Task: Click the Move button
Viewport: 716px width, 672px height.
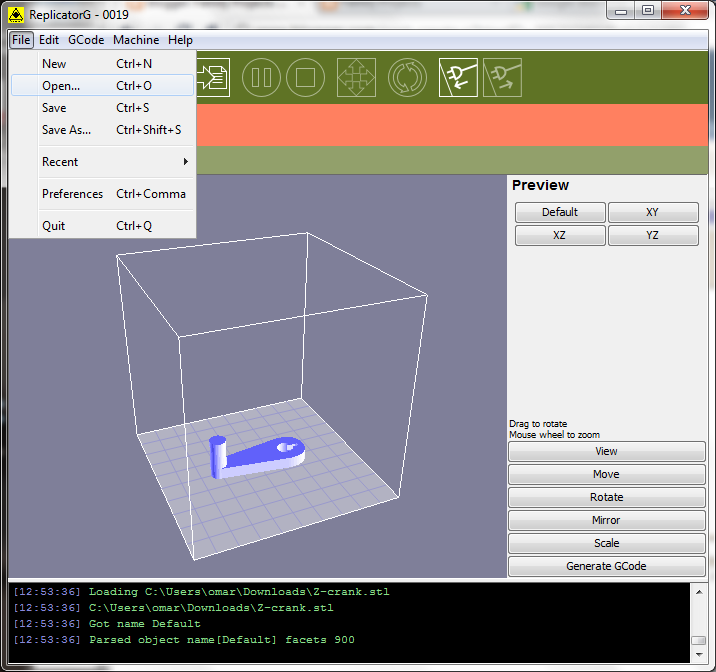Action: click(x=606, y=474)
